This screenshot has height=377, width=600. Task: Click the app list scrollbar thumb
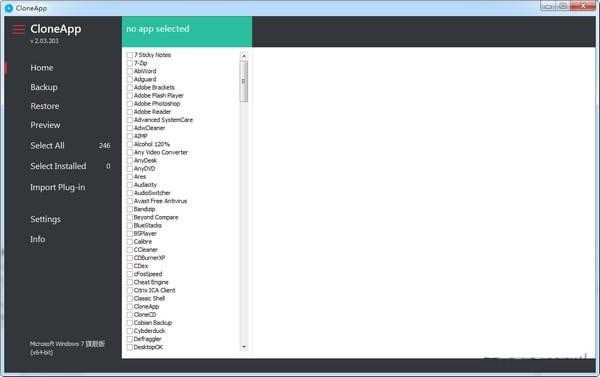point(244,82)
